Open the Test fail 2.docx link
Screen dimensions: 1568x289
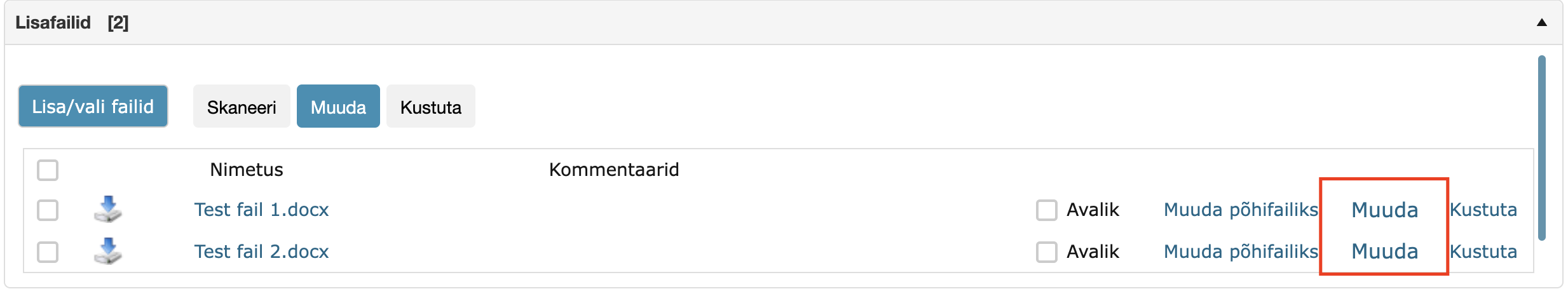point(261,252)
